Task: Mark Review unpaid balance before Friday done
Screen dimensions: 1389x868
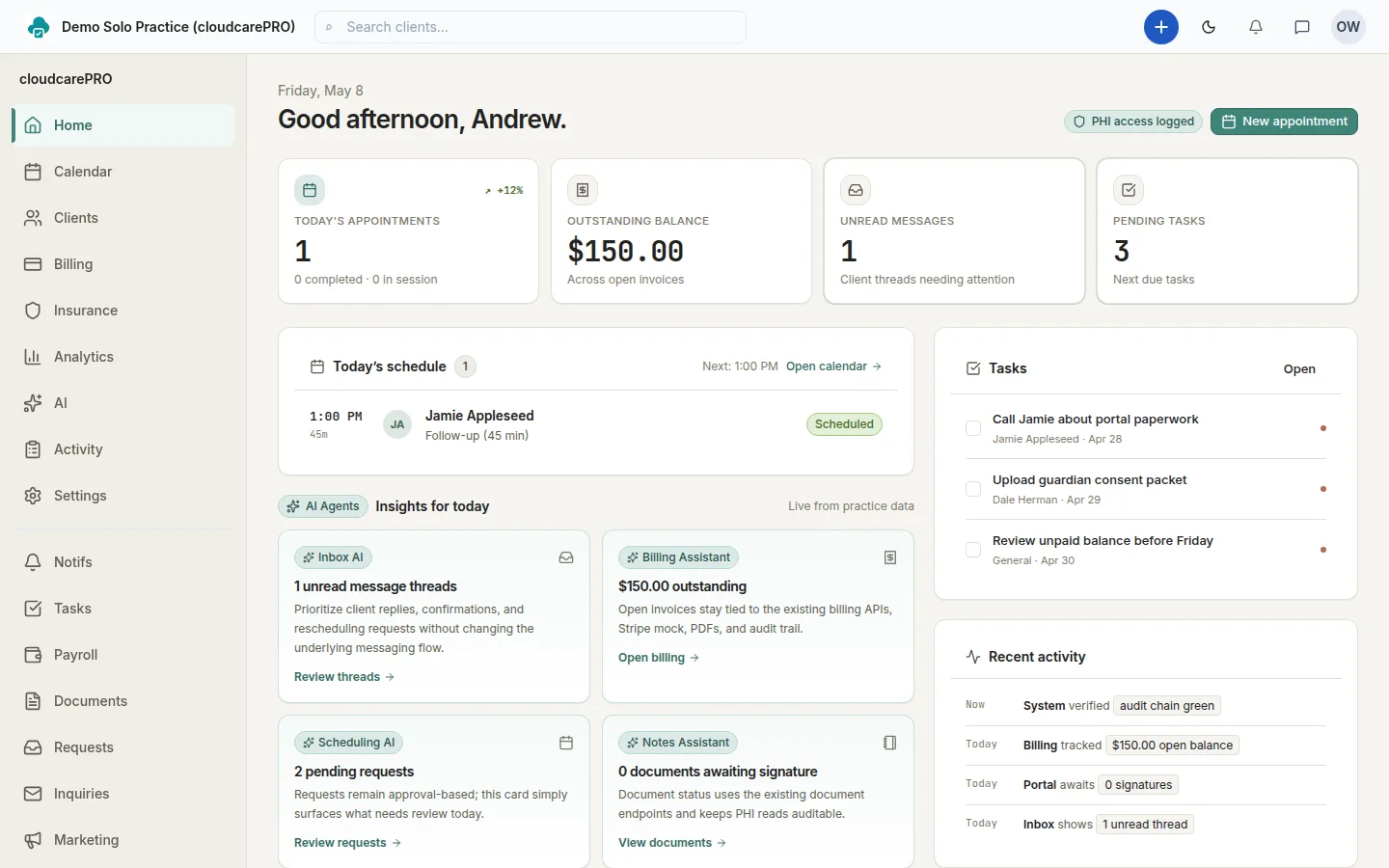Action: (973, 550)
